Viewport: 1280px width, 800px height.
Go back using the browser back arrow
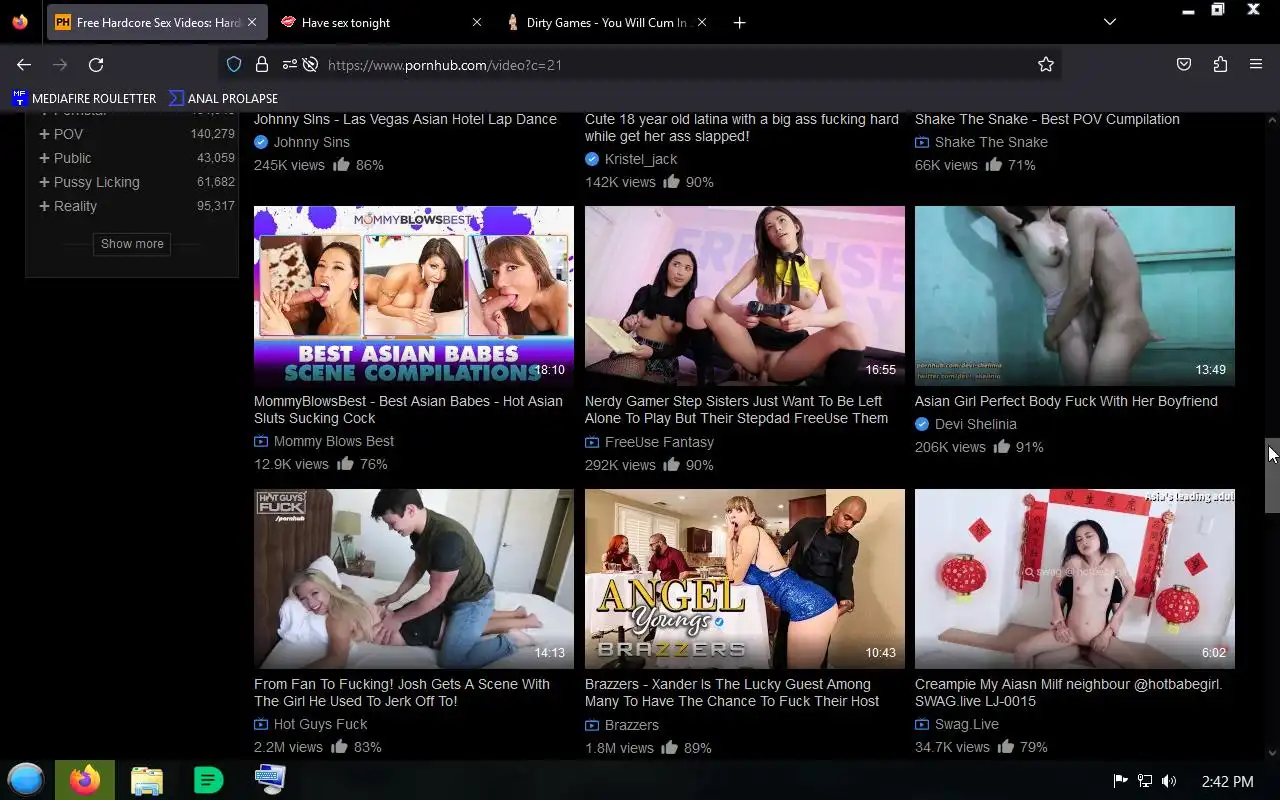click(24, 64)
